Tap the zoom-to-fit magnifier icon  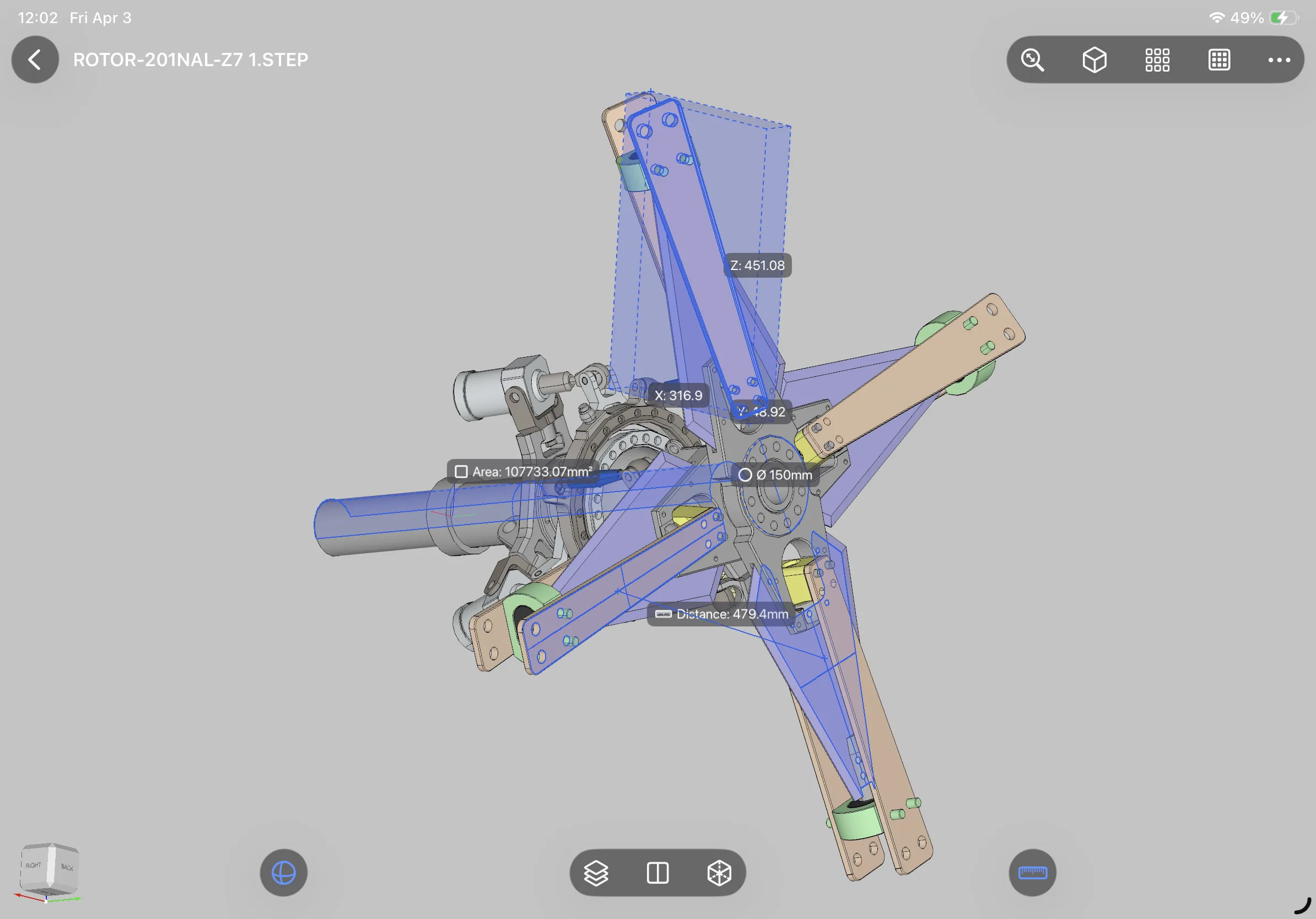(x=1032, y=60)
